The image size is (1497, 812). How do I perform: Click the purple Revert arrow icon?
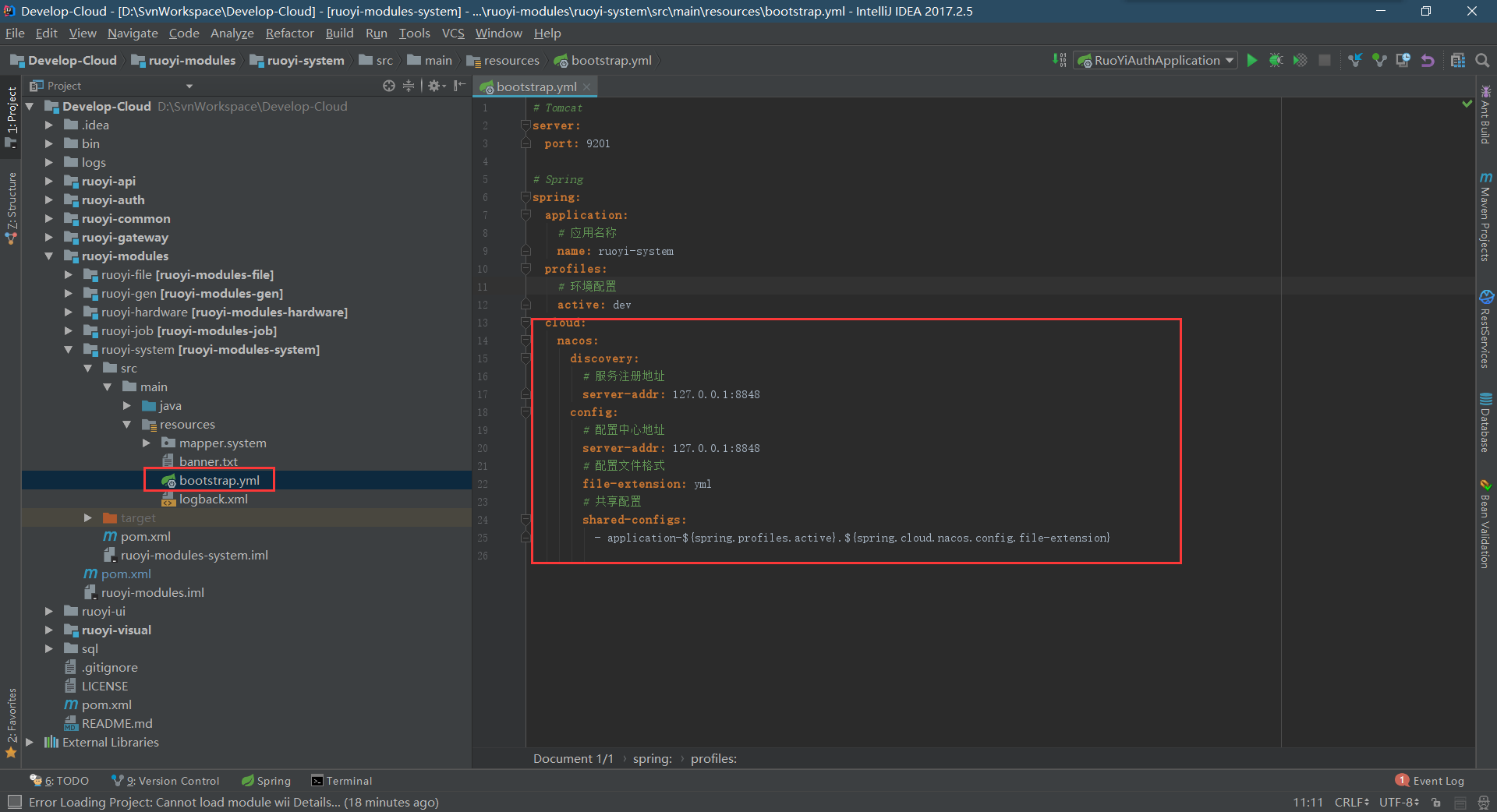1428,60
